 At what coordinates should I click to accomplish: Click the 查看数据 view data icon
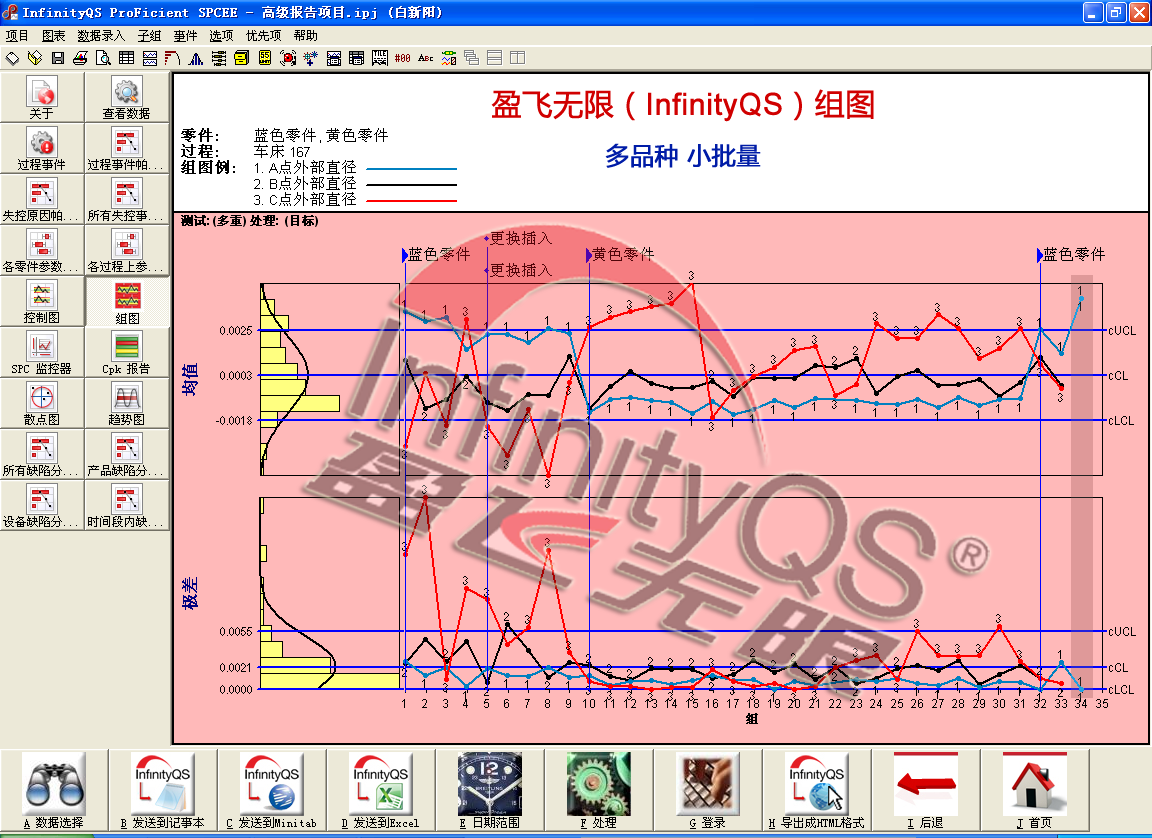126,98
